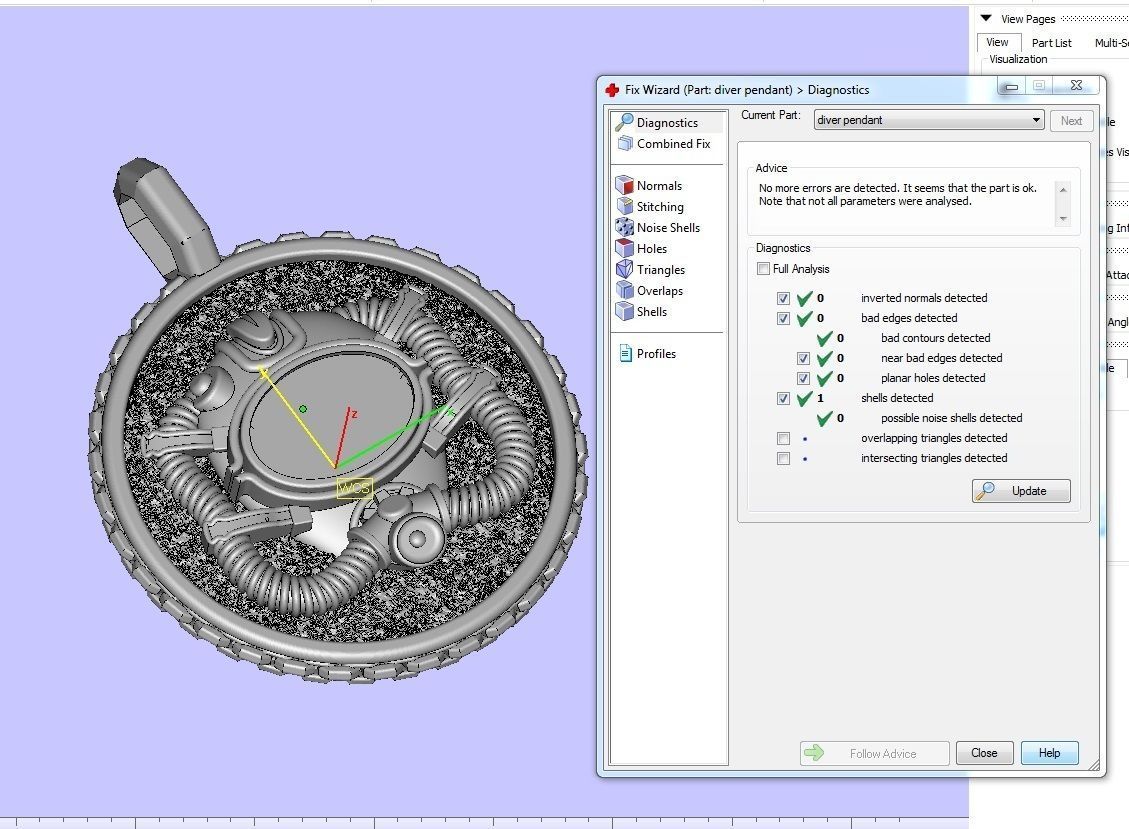Select the Combined Fix label
This screenshot has height=829, width=1129.
pyautogui.click(x=673, y=143)
